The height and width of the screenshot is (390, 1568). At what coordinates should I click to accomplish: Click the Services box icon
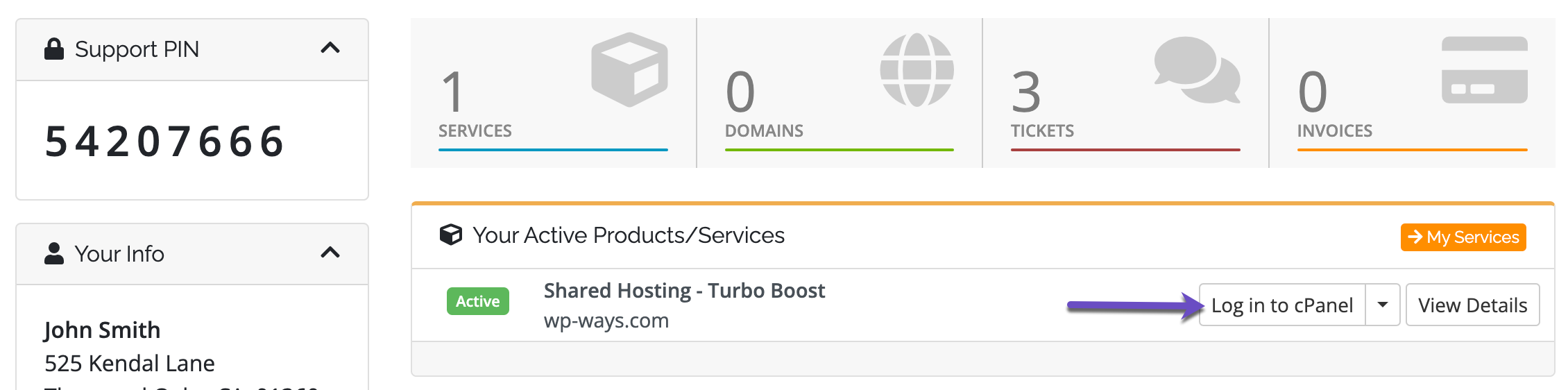pyautogui.click(x=629, y=69)
